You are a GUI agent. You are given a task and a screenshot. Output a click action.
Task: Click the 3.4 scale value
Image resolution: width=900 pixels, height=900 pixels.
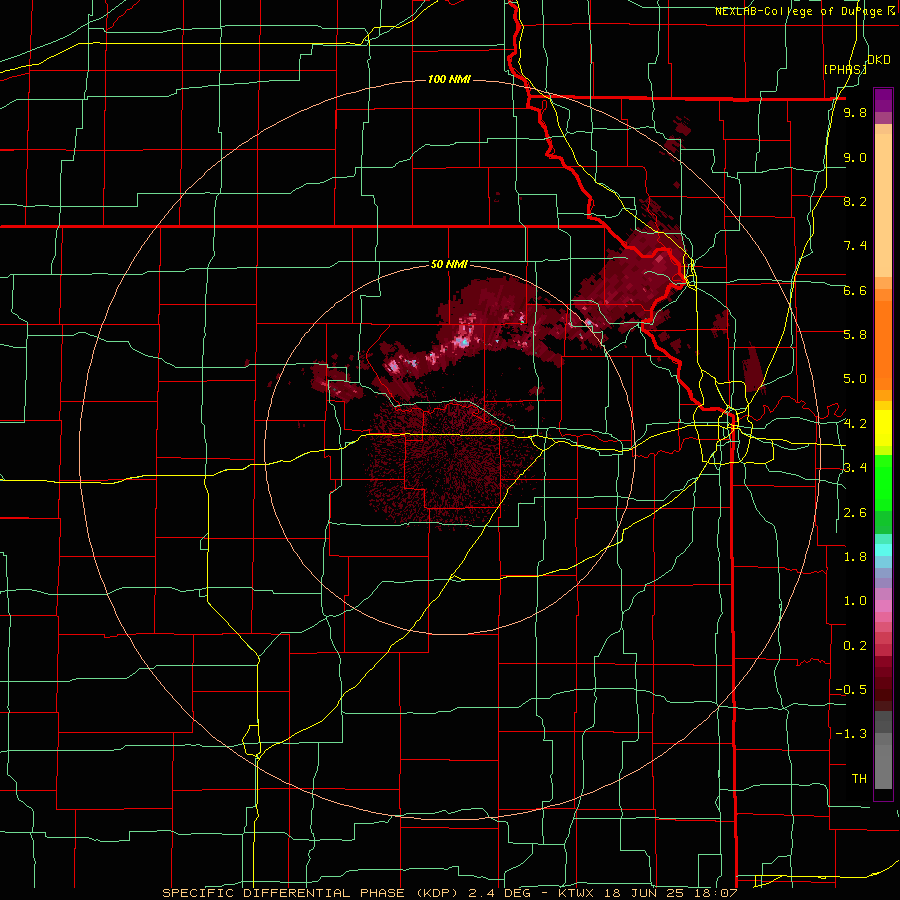coord(855,468)
